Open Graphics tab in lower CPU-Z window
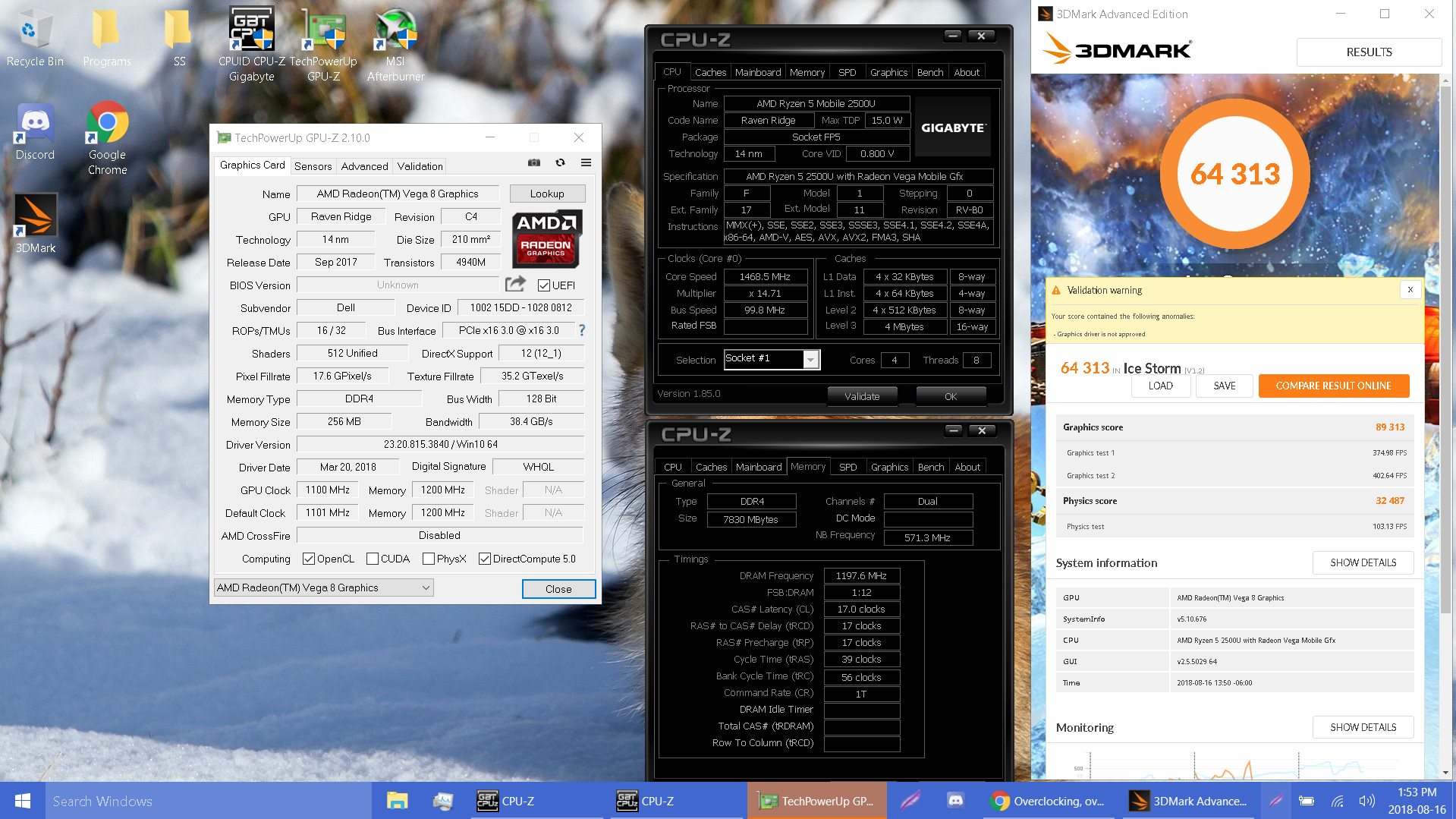The image size is (1456, 819). [889, 467]
